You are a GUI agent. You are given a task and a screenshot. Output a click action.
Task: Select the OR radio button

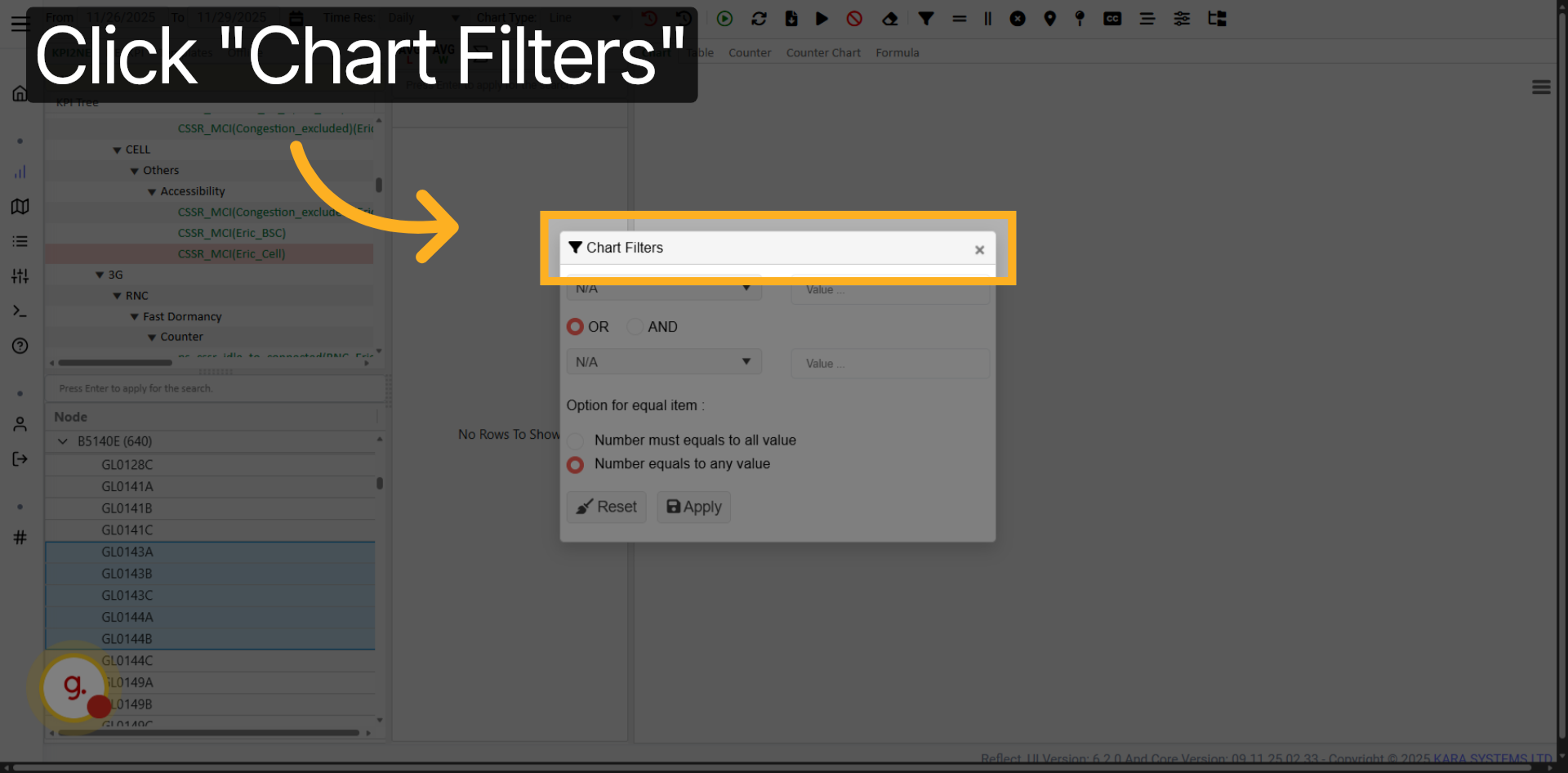[x=575, y=327]
